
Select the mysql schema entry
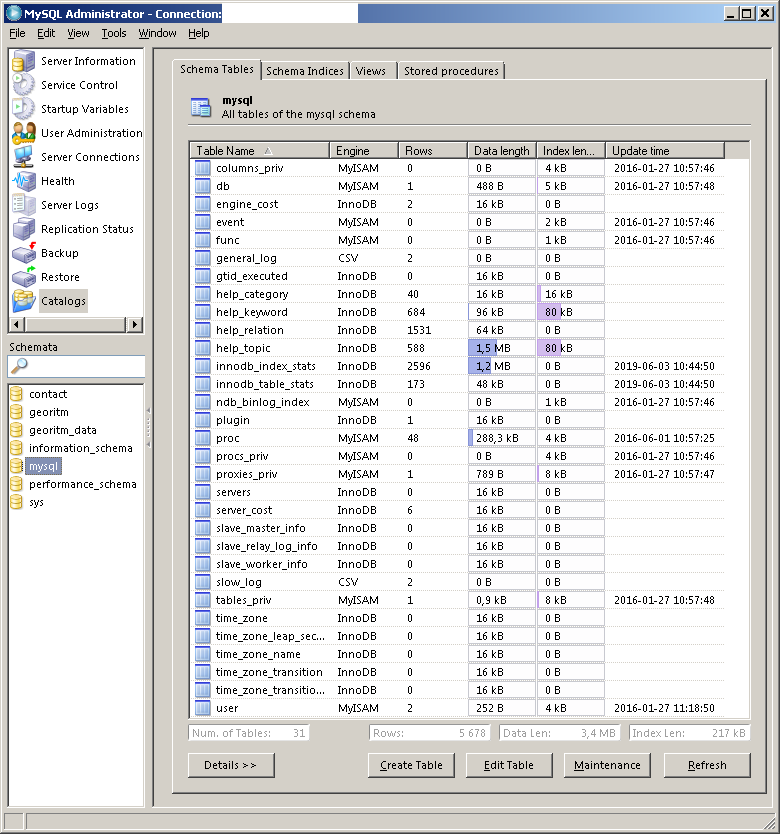43,466
